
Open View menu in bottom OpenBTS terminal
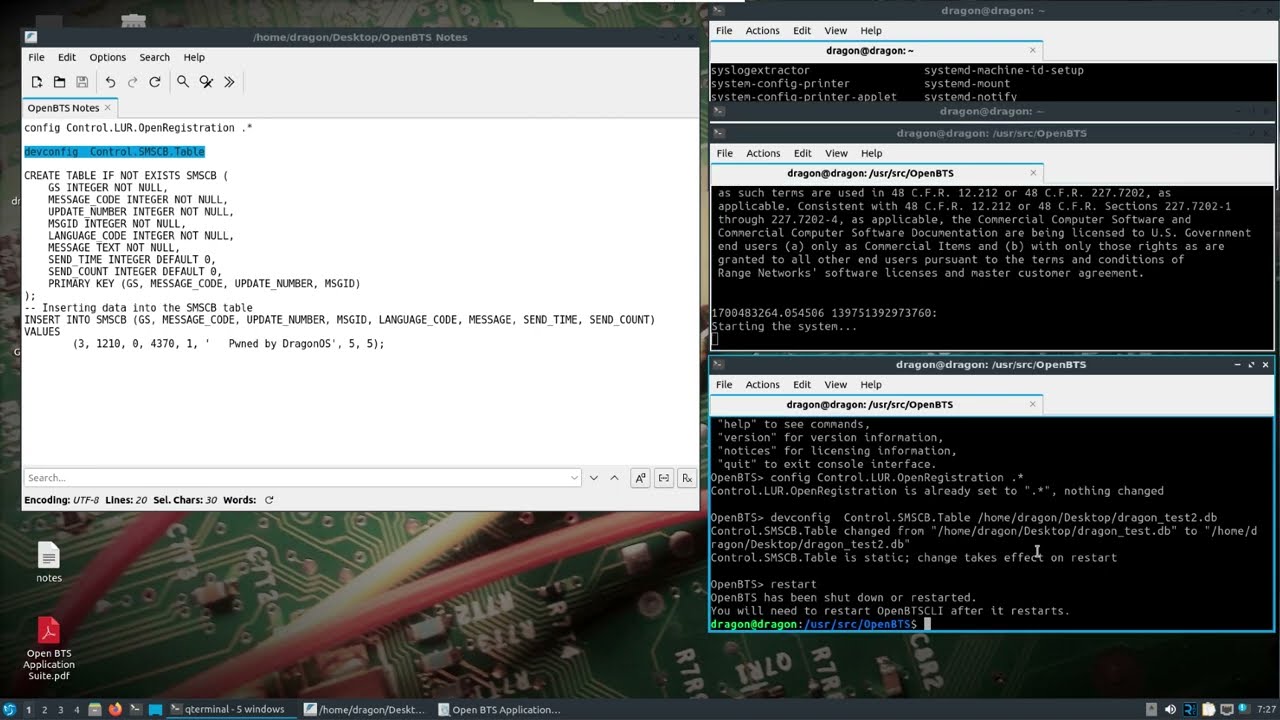pos(836,385)
